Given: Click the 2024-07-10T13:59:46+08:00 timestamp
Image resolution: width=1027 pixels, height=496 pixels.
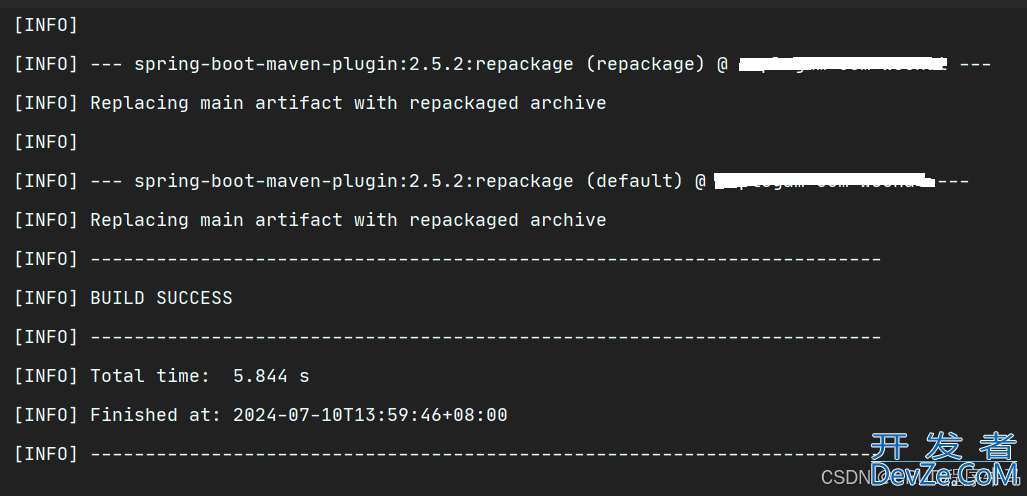Looking at the screenshot, I should [x=370, y=415].
